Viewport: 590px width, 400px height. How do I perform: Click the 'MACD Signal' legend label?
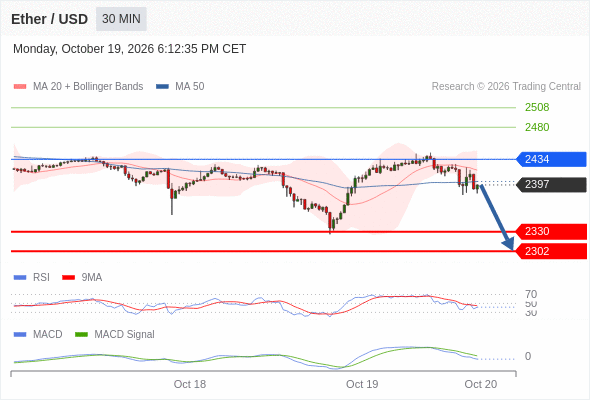point(125,335)
